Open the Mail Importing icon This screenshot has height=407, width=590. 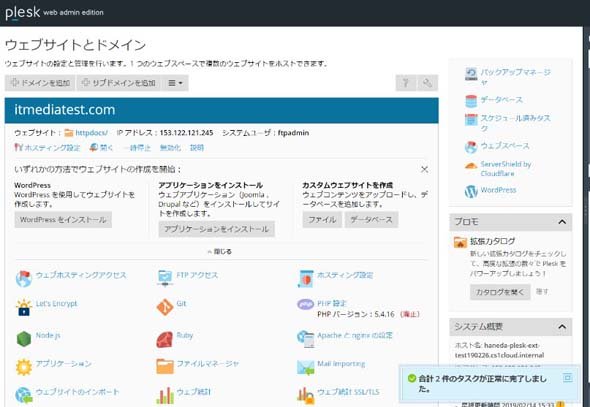pyautogui.click(x=305, y=367)
